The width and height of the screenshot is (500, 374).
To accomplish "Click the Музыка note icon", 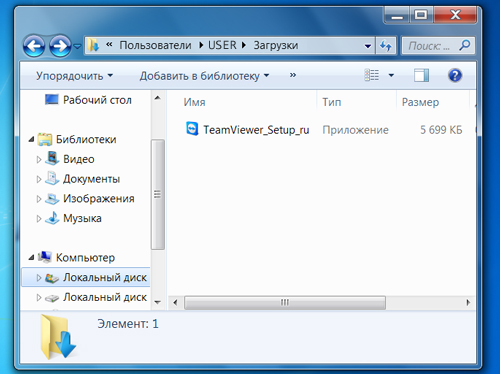I will 52,218.
